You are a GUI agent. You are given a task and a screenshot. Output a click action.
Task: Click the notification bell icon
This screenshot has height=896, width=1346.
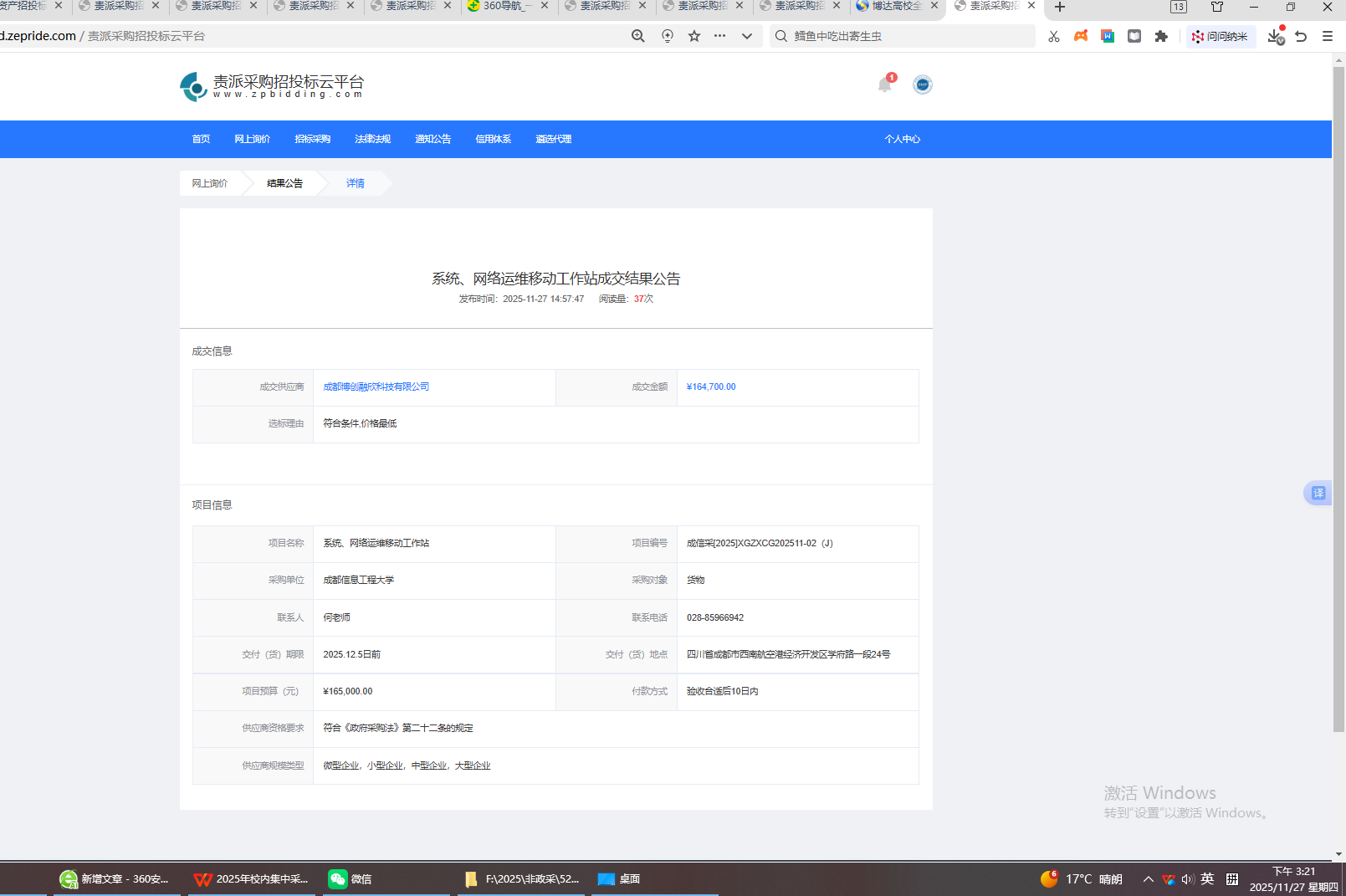[885, 84]
